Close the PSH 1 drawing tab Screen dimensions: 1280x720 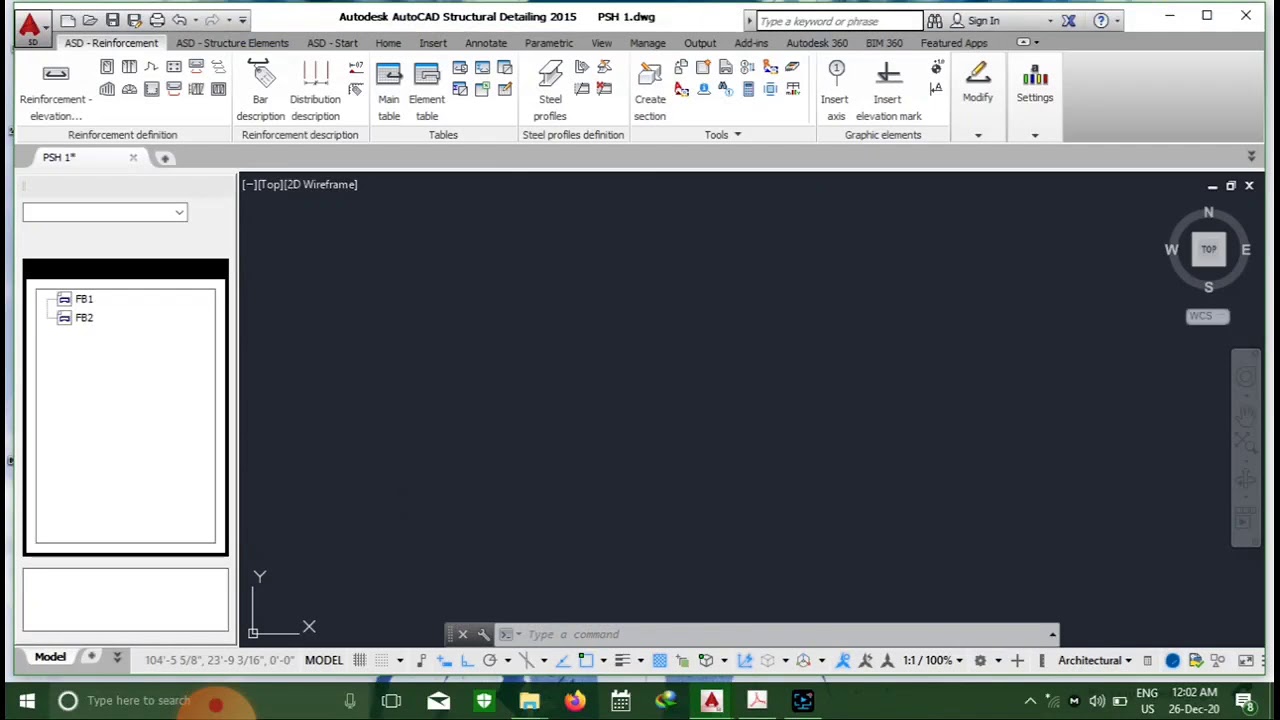[x=133, y=158]
